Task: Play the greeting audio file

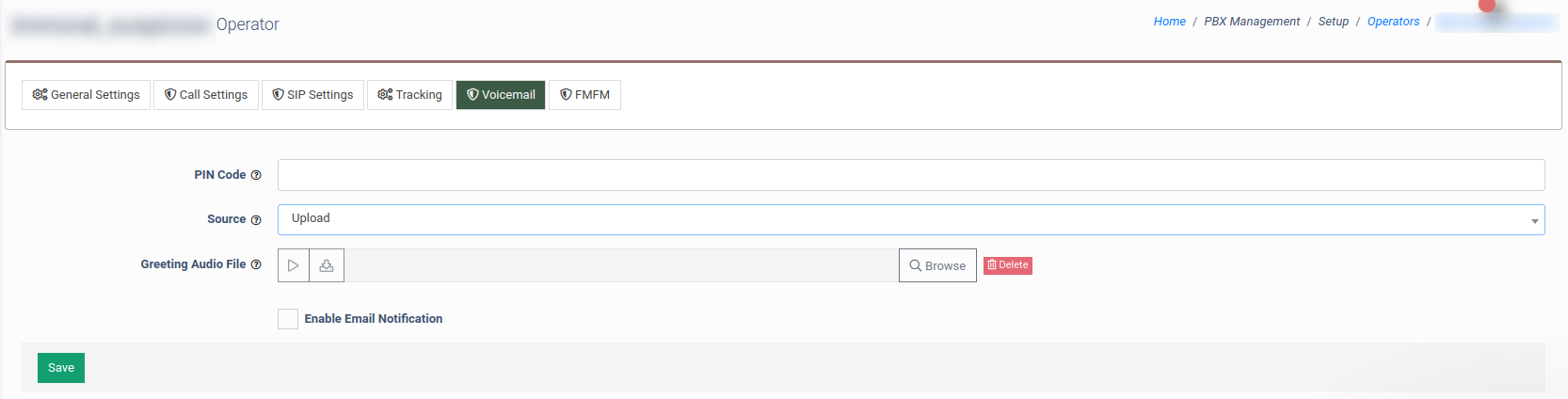Action: click(294, 265)
